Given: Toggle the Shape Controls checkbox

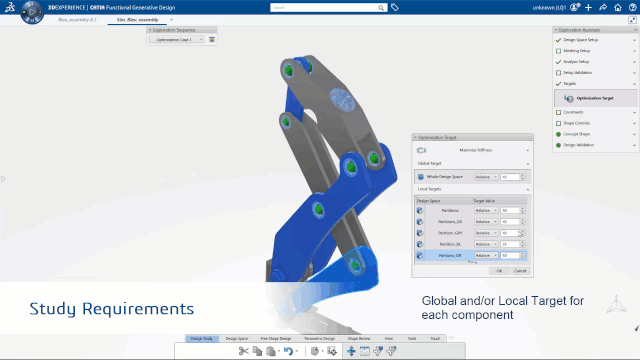Looking at the screenshot, I should (x=558, y=123).
